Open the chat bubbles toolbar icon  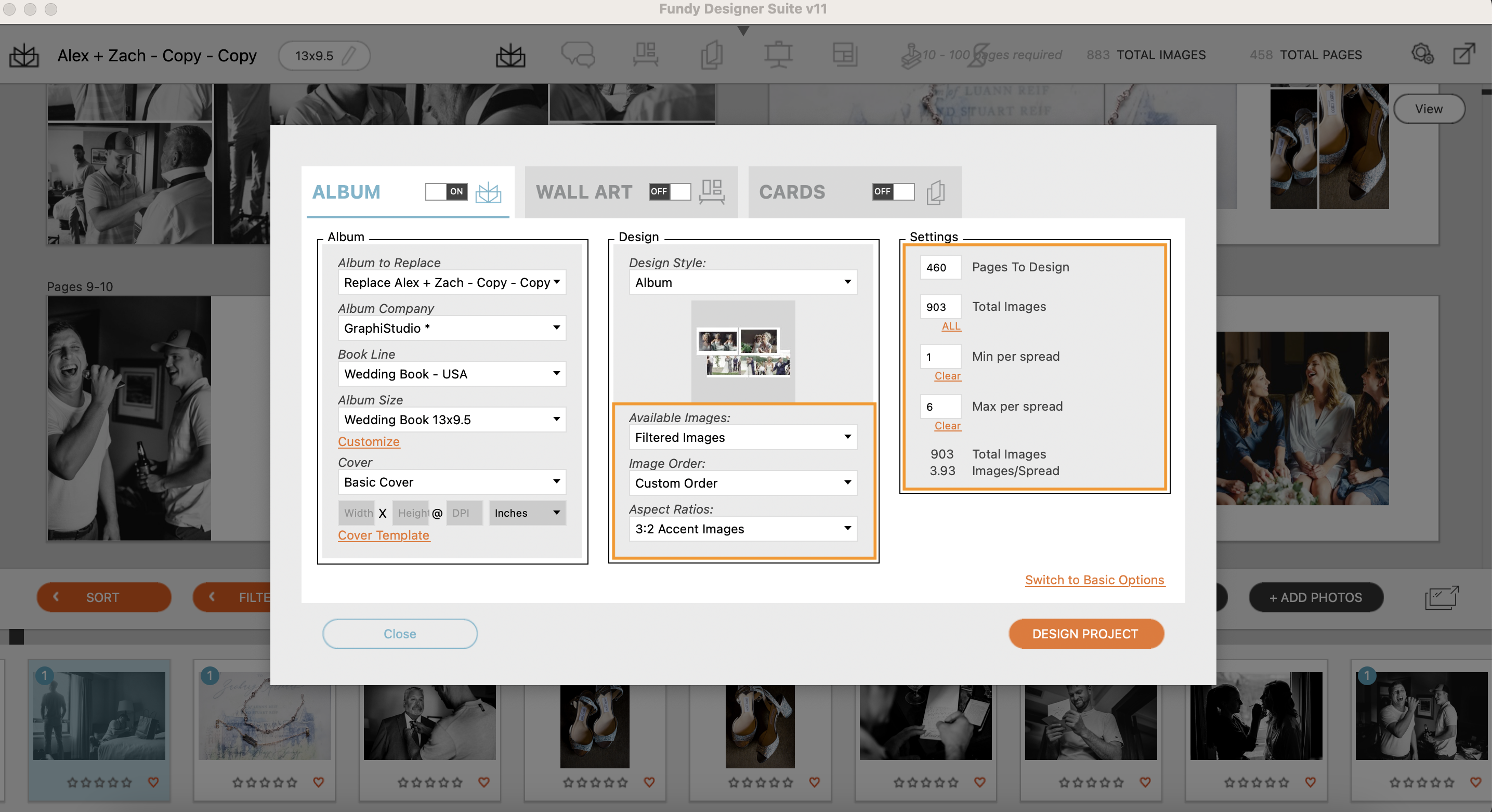coord(578,55)
